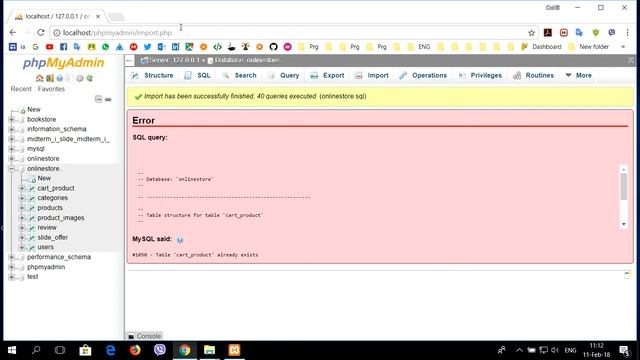Click New under onlinestore database
Viewport: 640px width, 360px height.
tap(44, 178)
